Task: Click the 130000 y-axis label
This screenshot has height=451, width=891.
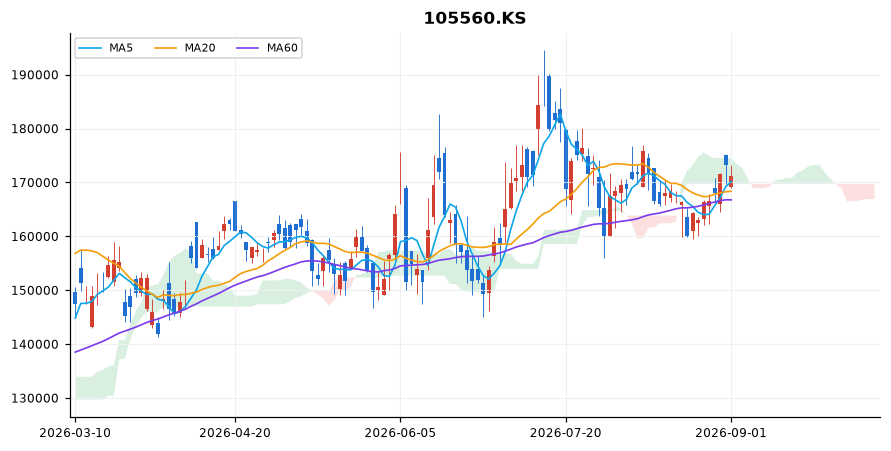Action: click(35, 399)
